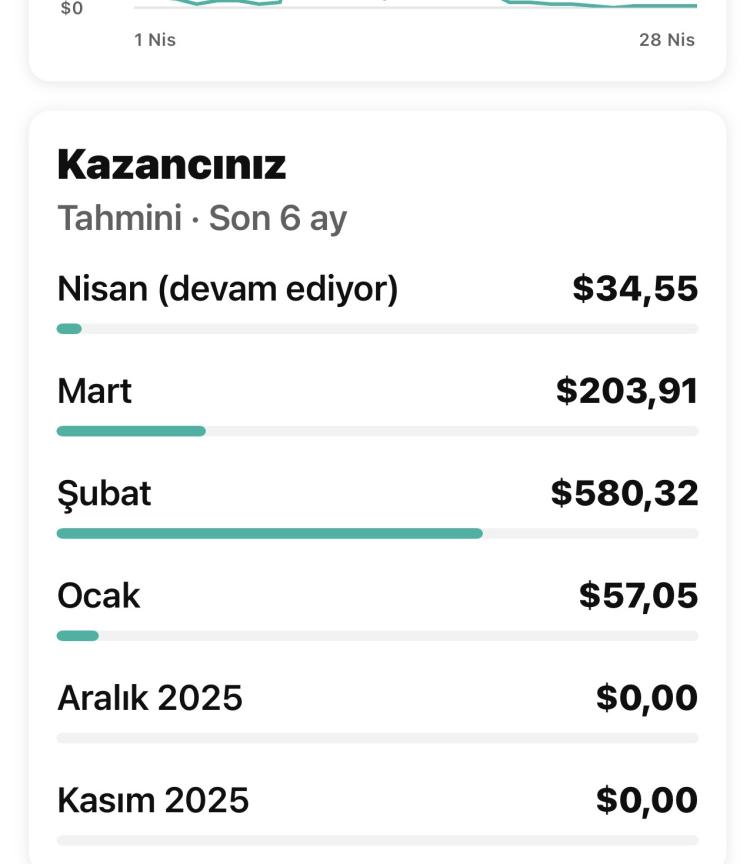Select the Ocak month label
The height and width of the screenshot is (864, 740).
click(x=98, y=596)
